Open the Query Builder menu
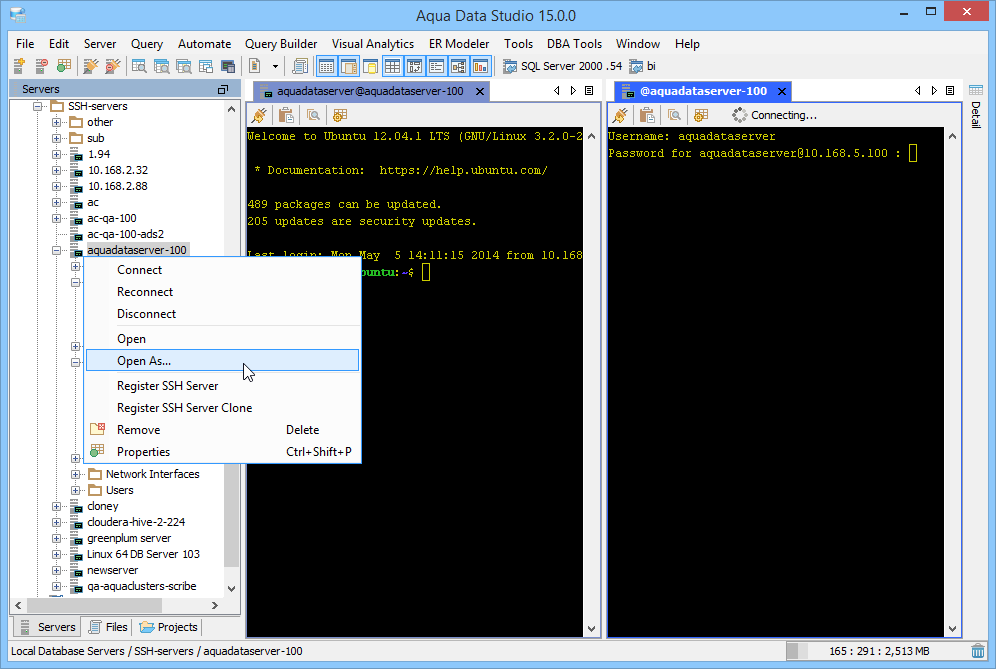 [281, 44]
